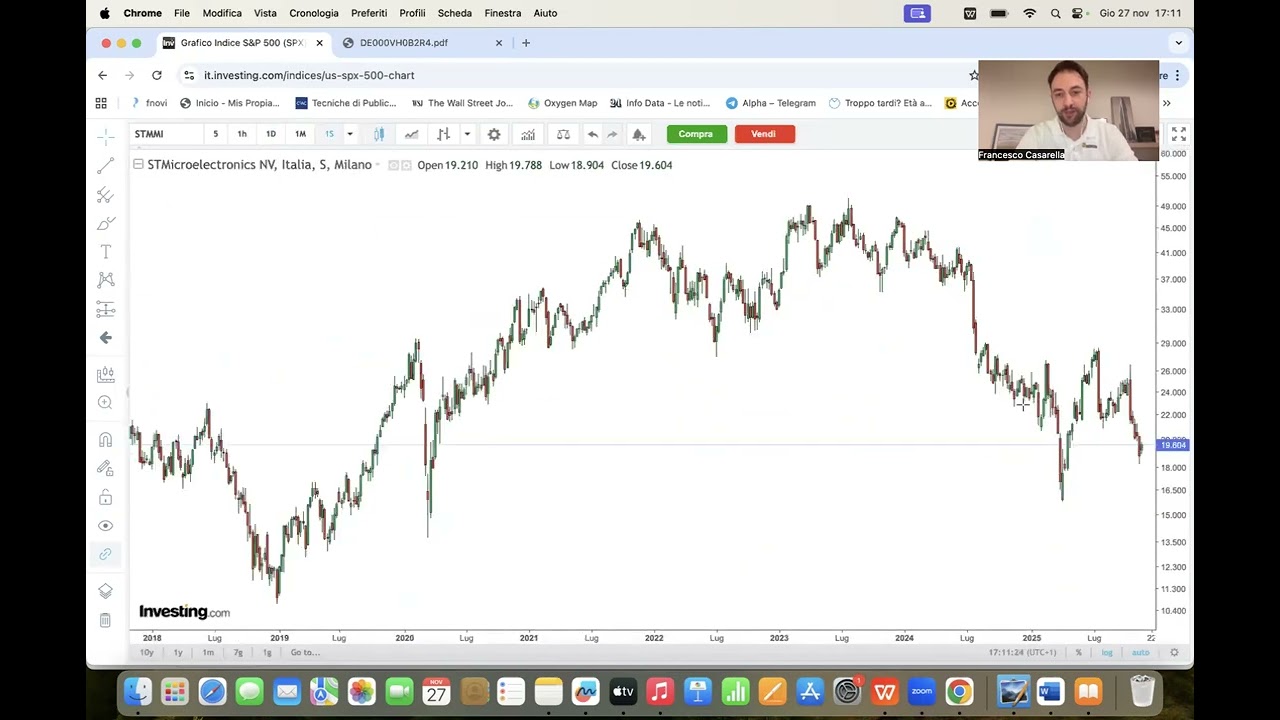Activate the zoom in tool
The height and width of the screenshot is (720, 1280).
105,402
